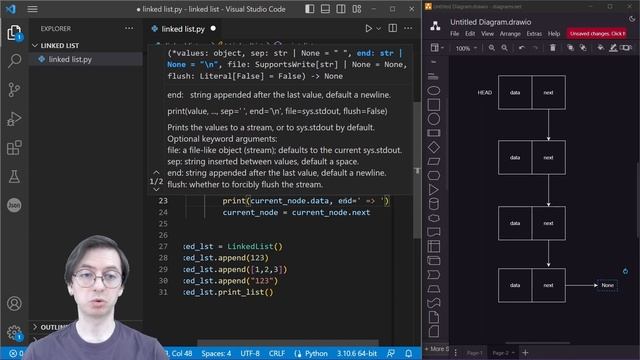Run the Python file with play icon
This screenshot has width=640, height=360.
[x=368, y=29]
